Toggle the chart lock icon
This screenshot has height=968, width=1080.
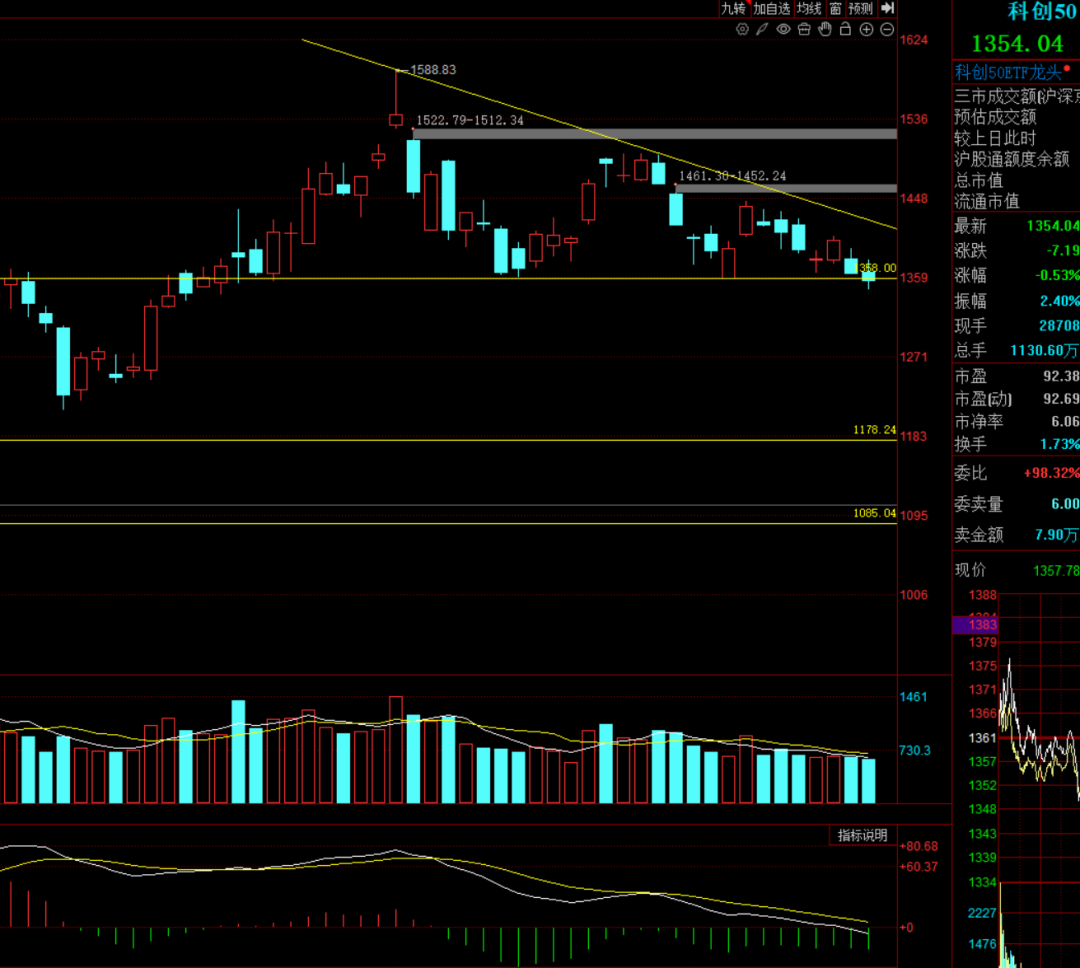point(846,29)
